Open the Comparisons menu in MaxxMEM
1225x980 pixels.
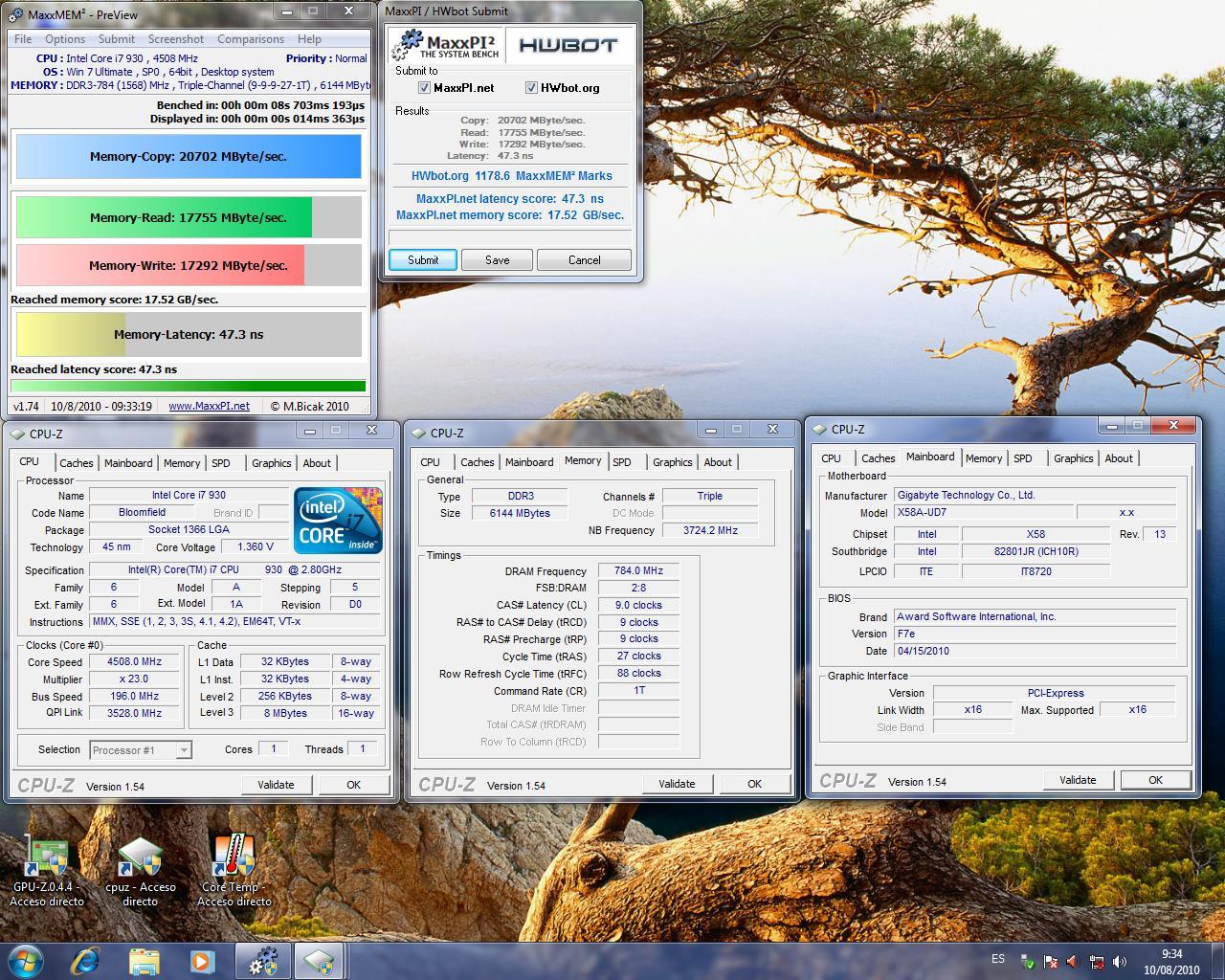tap(251, 39)
